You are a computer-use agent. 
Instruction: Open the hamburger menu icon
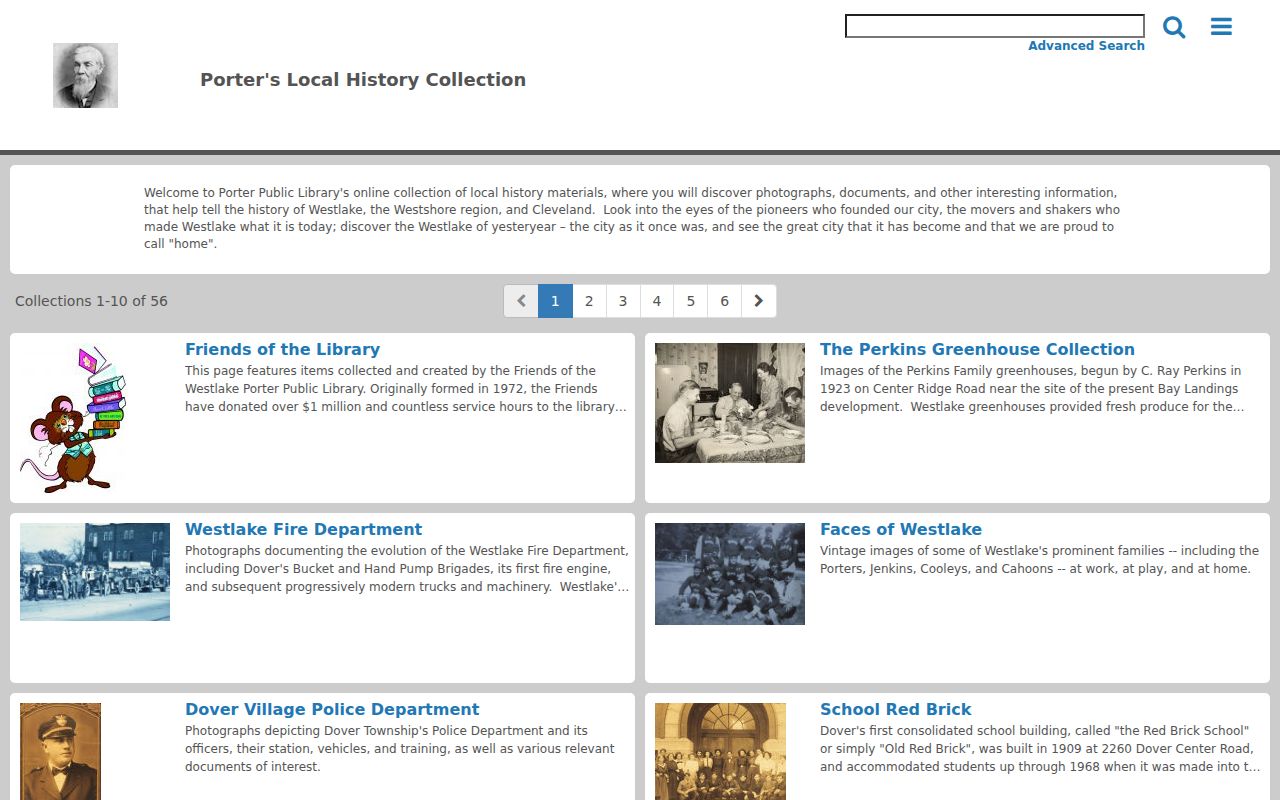pos(1221,27)
